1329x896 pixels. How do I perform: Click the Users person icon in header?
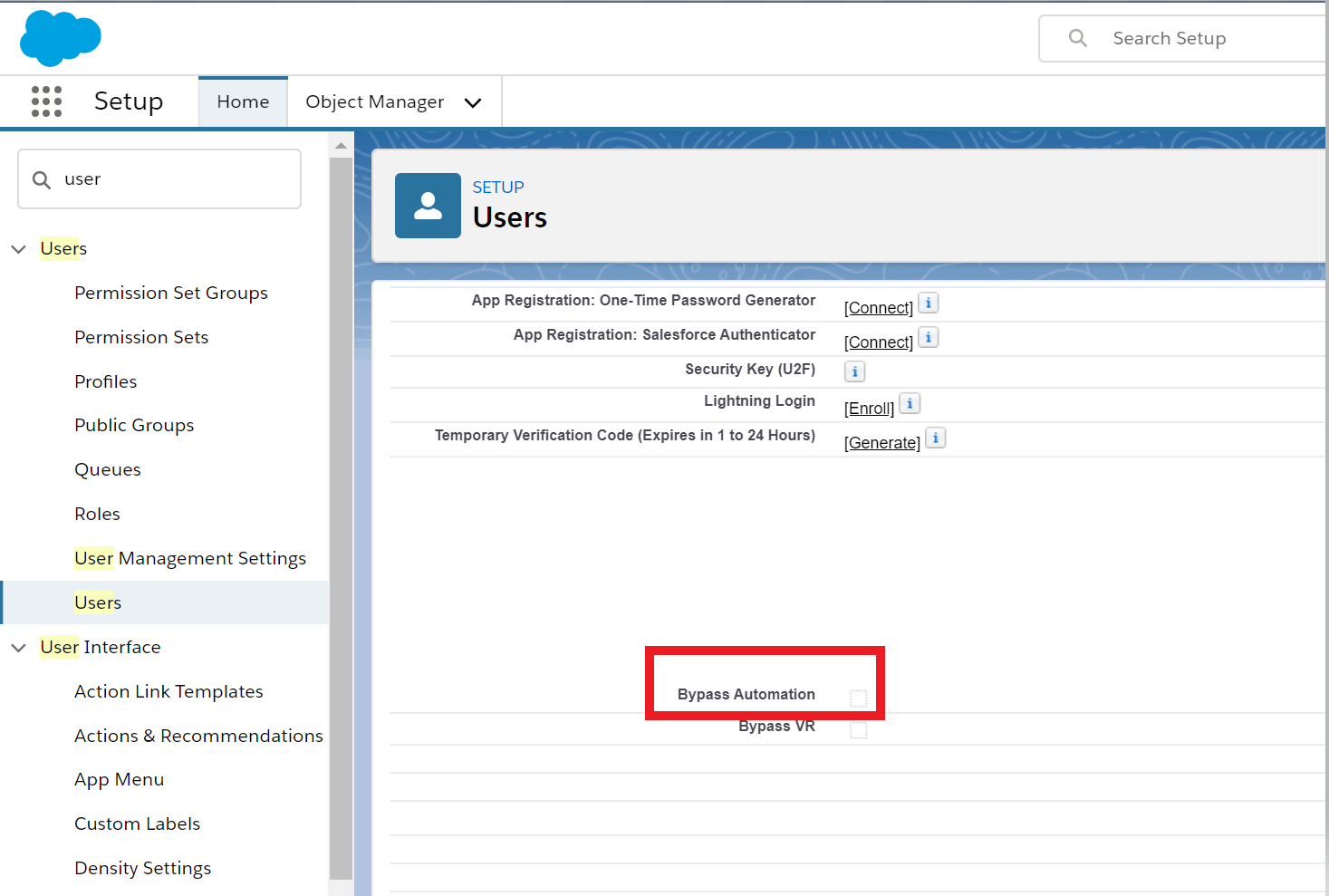(x=428, y=206)
